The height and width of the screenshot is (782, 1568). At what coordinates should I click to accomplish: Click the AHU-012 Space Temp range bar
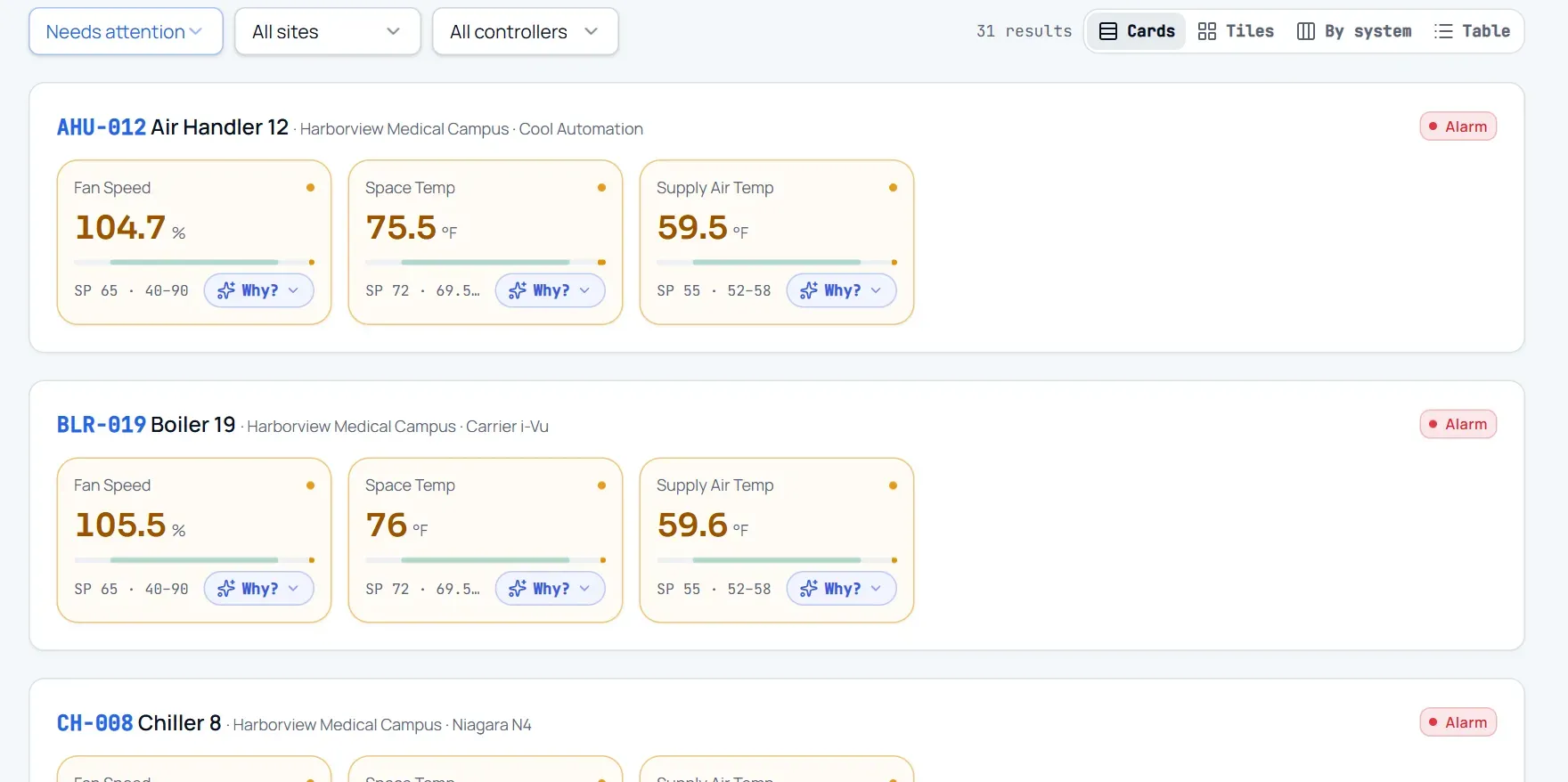pyautogui.click(x=486, y=263)
